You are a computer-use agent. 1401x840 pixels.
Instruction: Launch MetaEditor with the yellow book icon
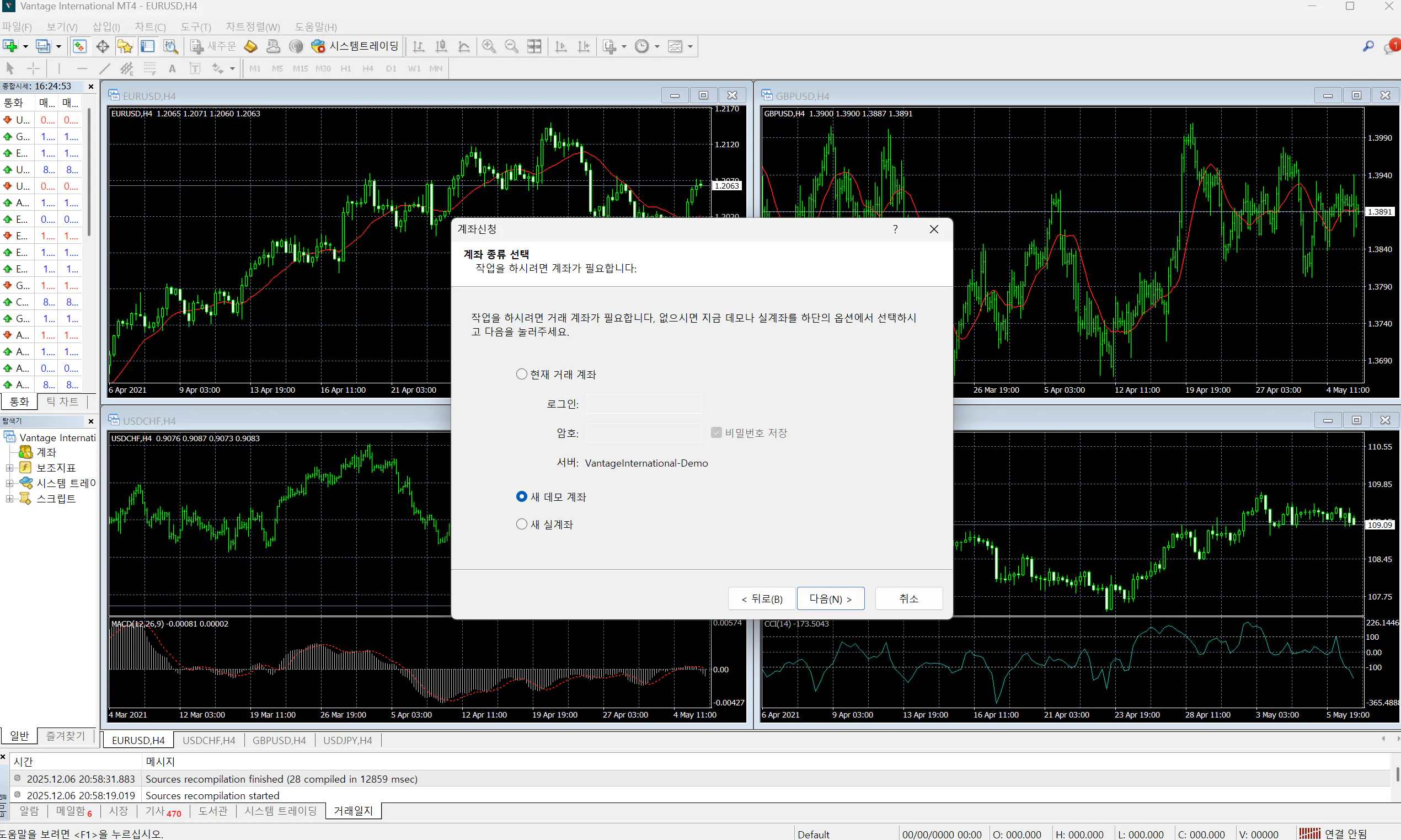[x=251, y=46]
